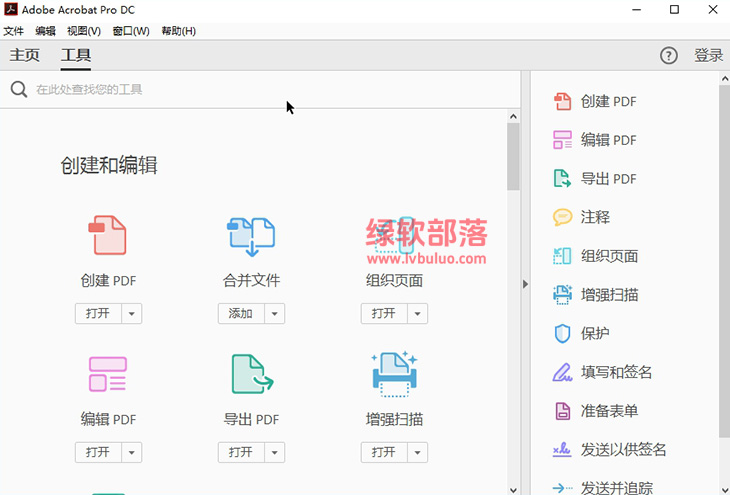
Task: Select 编辑 PDF icon in right sidebar
Action: pyautogui.click(x=562, y=140)
